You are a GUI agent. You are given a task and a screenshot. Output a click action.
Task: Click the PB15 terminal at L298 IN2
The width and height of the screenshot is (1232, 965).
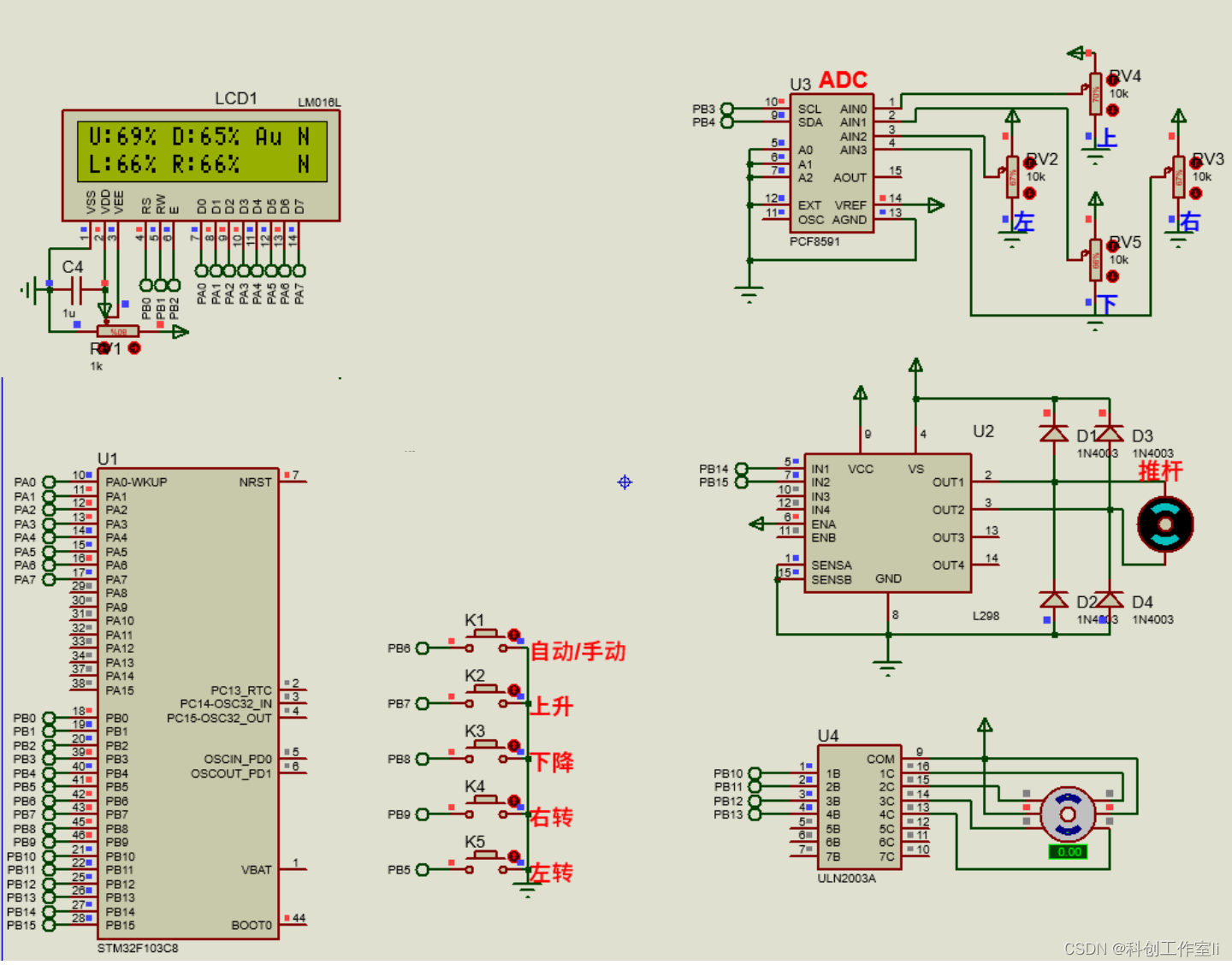742,483
